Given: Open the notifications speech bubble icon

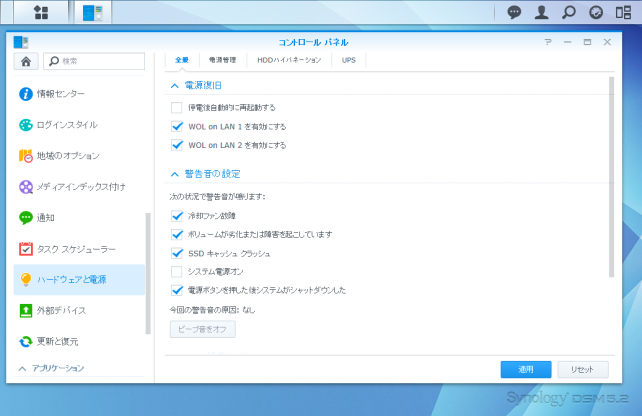Looking at the screenshot, I should point(514,12).
